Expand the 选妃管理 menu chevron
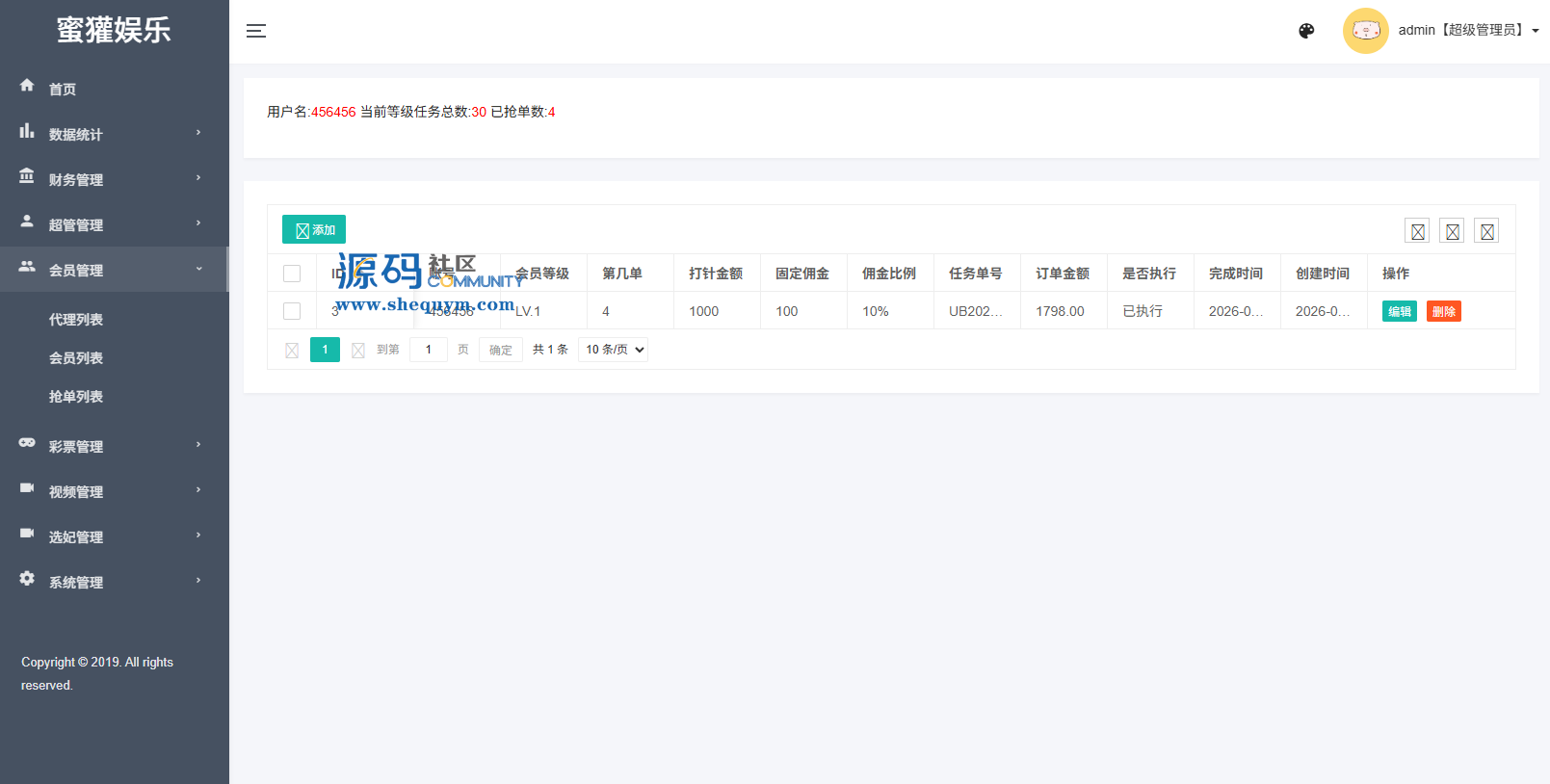Screen dimensions: 1550x784 198,536
